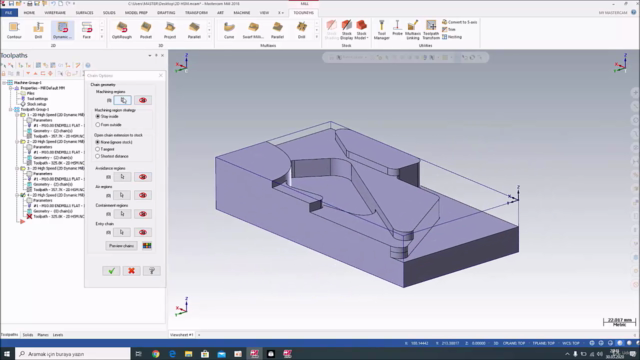Collapse operation 4 2D High Speed
Image resolution: width=640 pixels, height=360 pixels.
coord(18,195)
